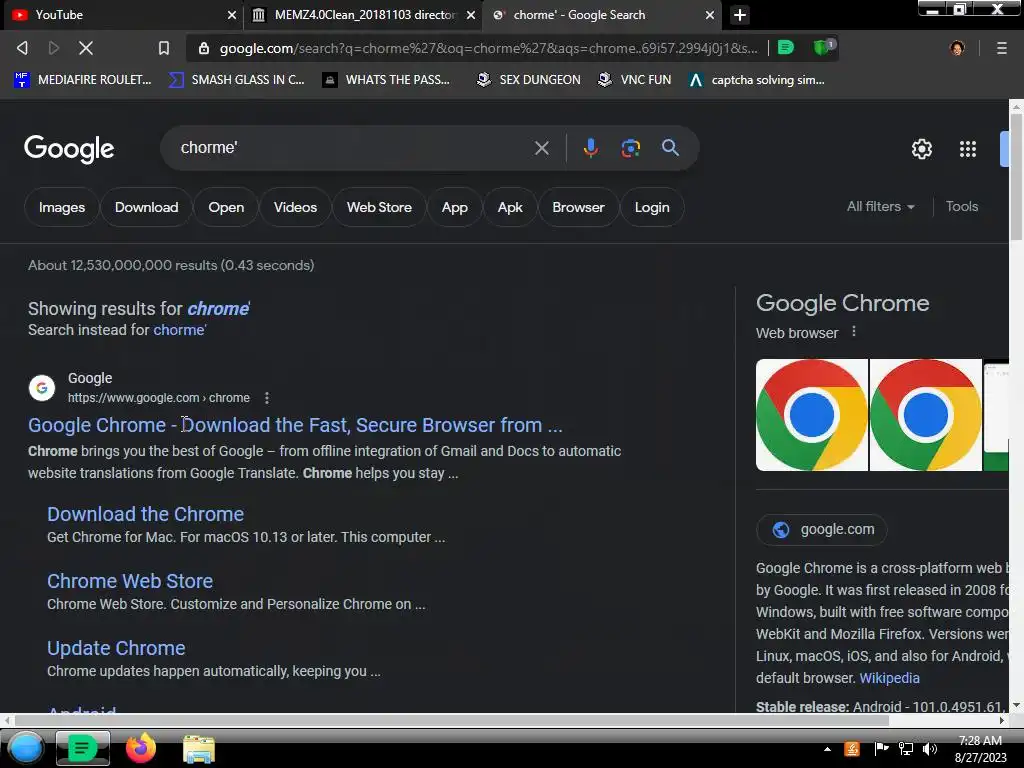The image size is (1024, 768).
Task: Click the padlock icon in the address bar
Action: [204, 48]
